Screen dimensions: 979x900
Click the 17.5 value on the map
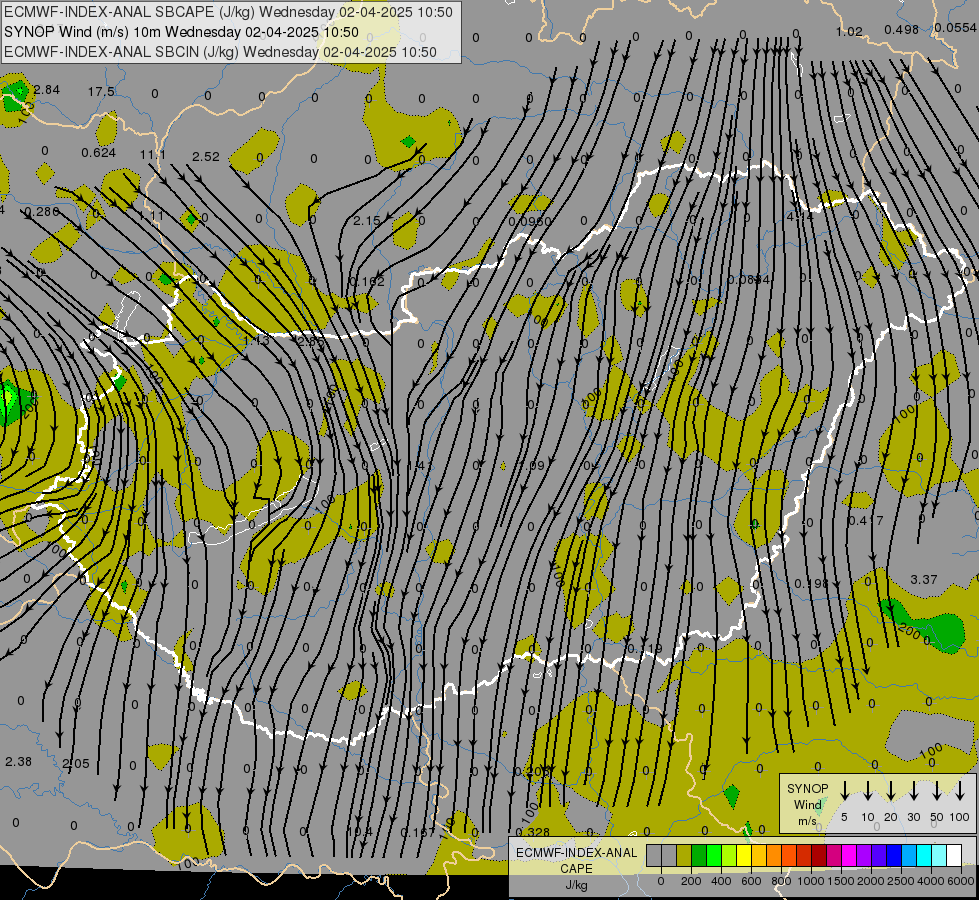point(101,92)
